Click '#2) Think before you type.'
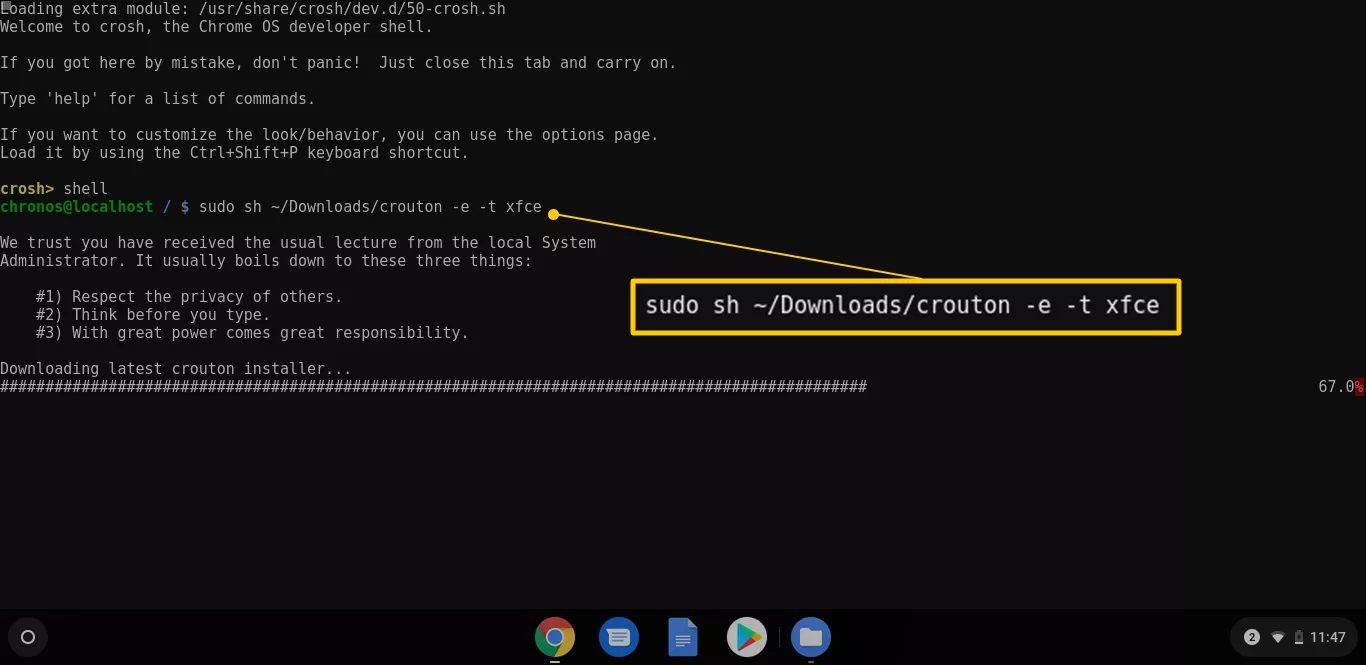The height and width of the screenshot is (665, 1366). click(x=153, y=315)
